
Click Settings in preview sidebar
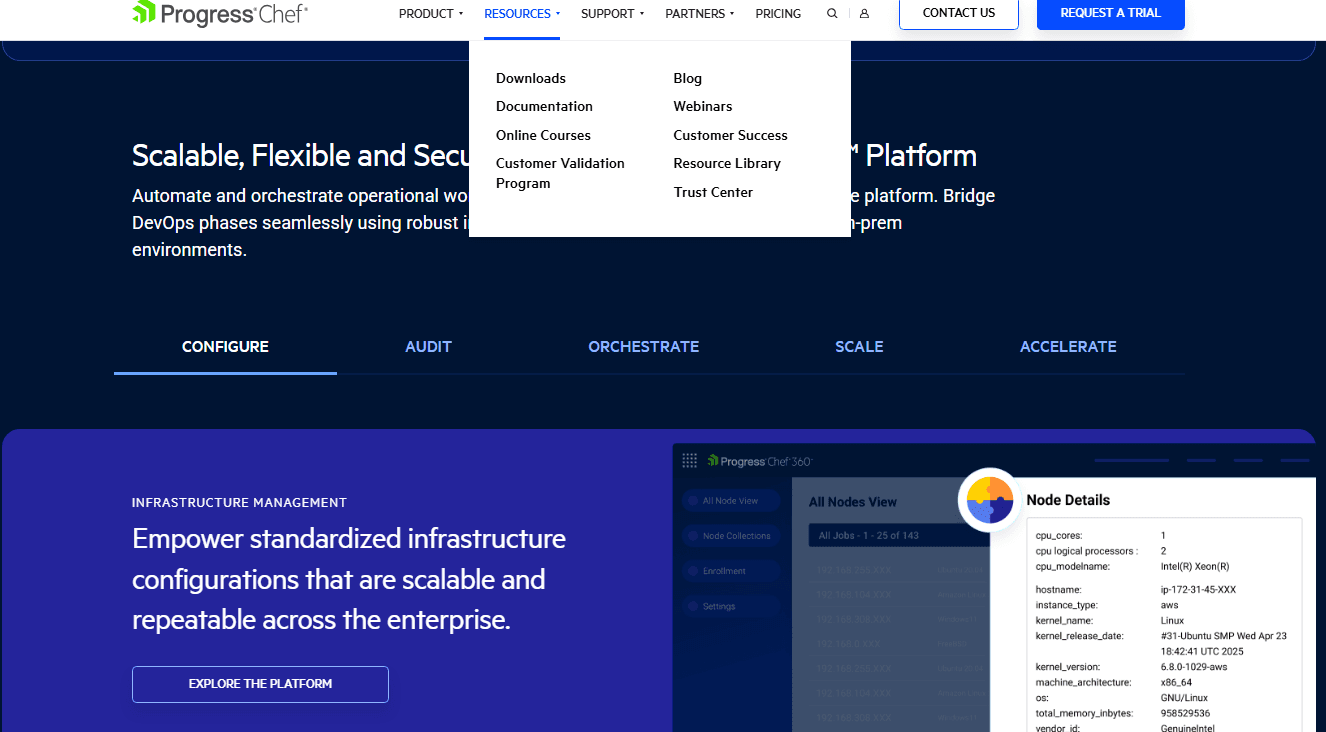[730, 606]
